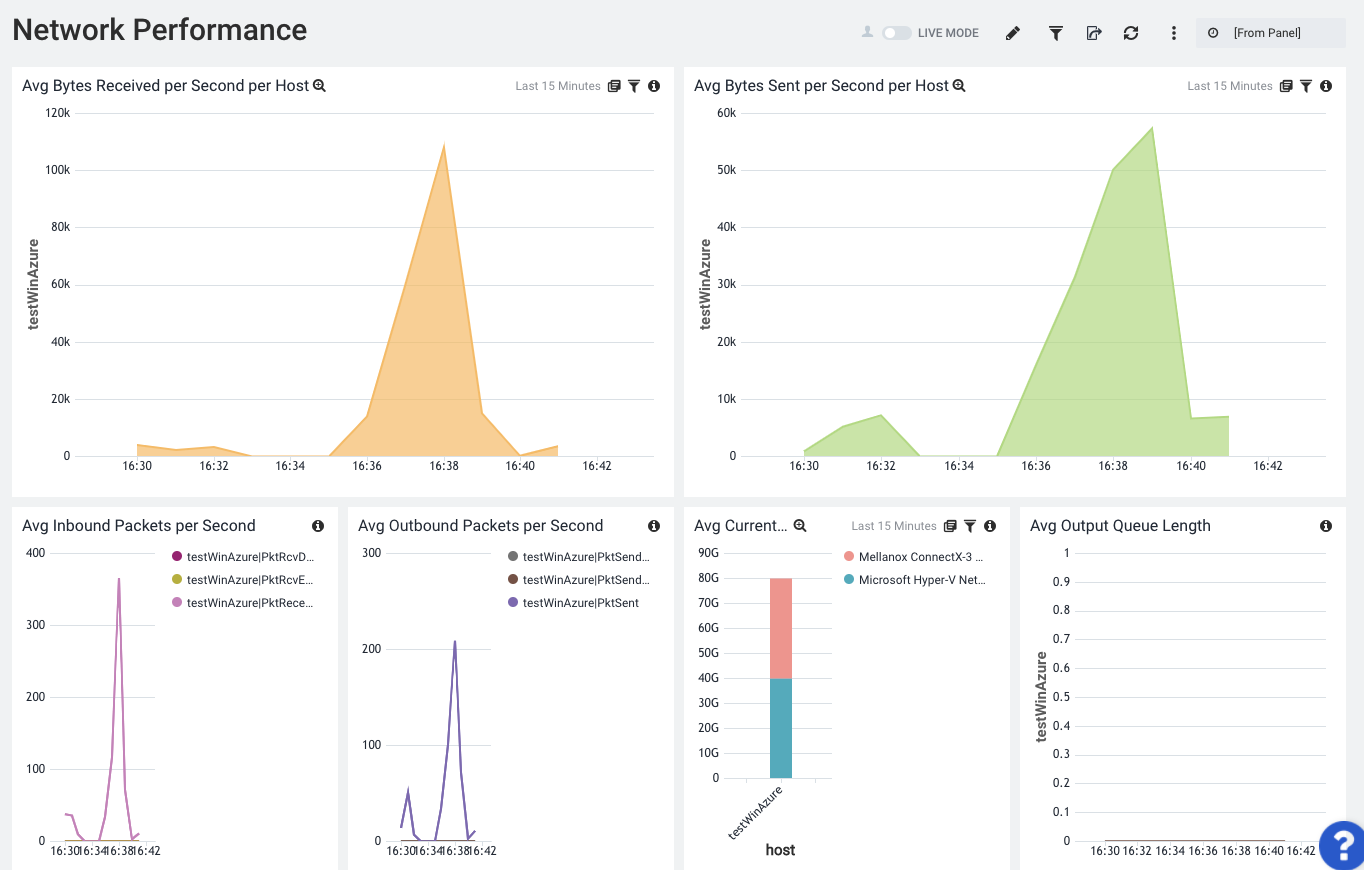Click the Avg Bytes Sent per Second title
The image size is (1364, 870).
coord(821,86)
